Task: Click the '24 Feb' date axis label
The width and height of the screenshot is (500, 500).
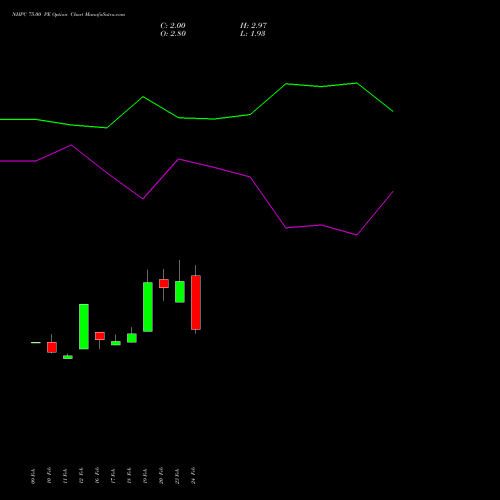Action: (x=193, y=475)
